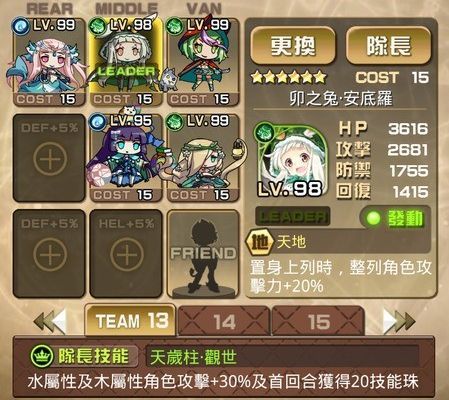The height and width of the screenshot is (400, 449).
Task: Go to previous teams with left double arrow
Action: pyautogui.click(x=50, y=322)
